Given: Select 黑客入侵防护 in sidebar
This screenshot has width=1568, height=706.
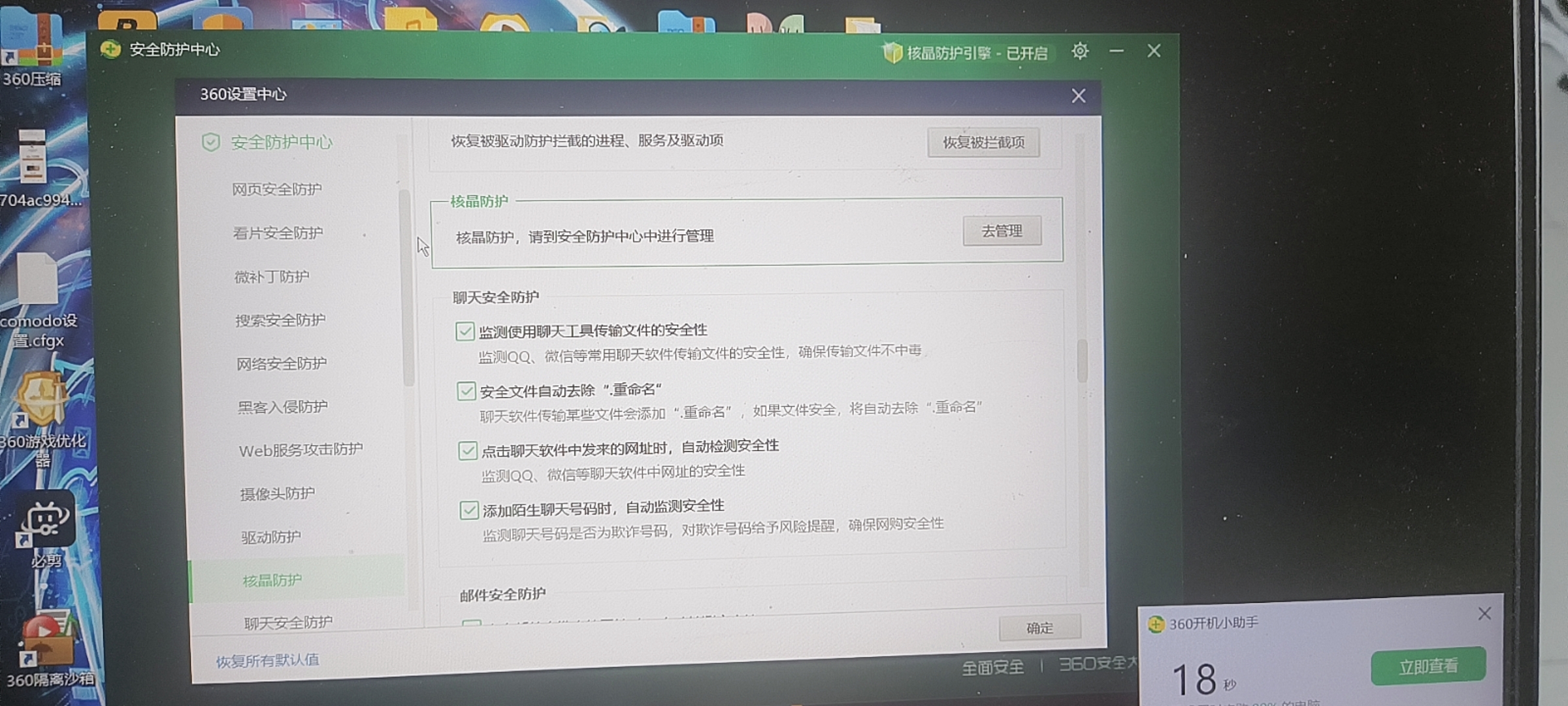Looking at the screenshot, I should point(282,407).
